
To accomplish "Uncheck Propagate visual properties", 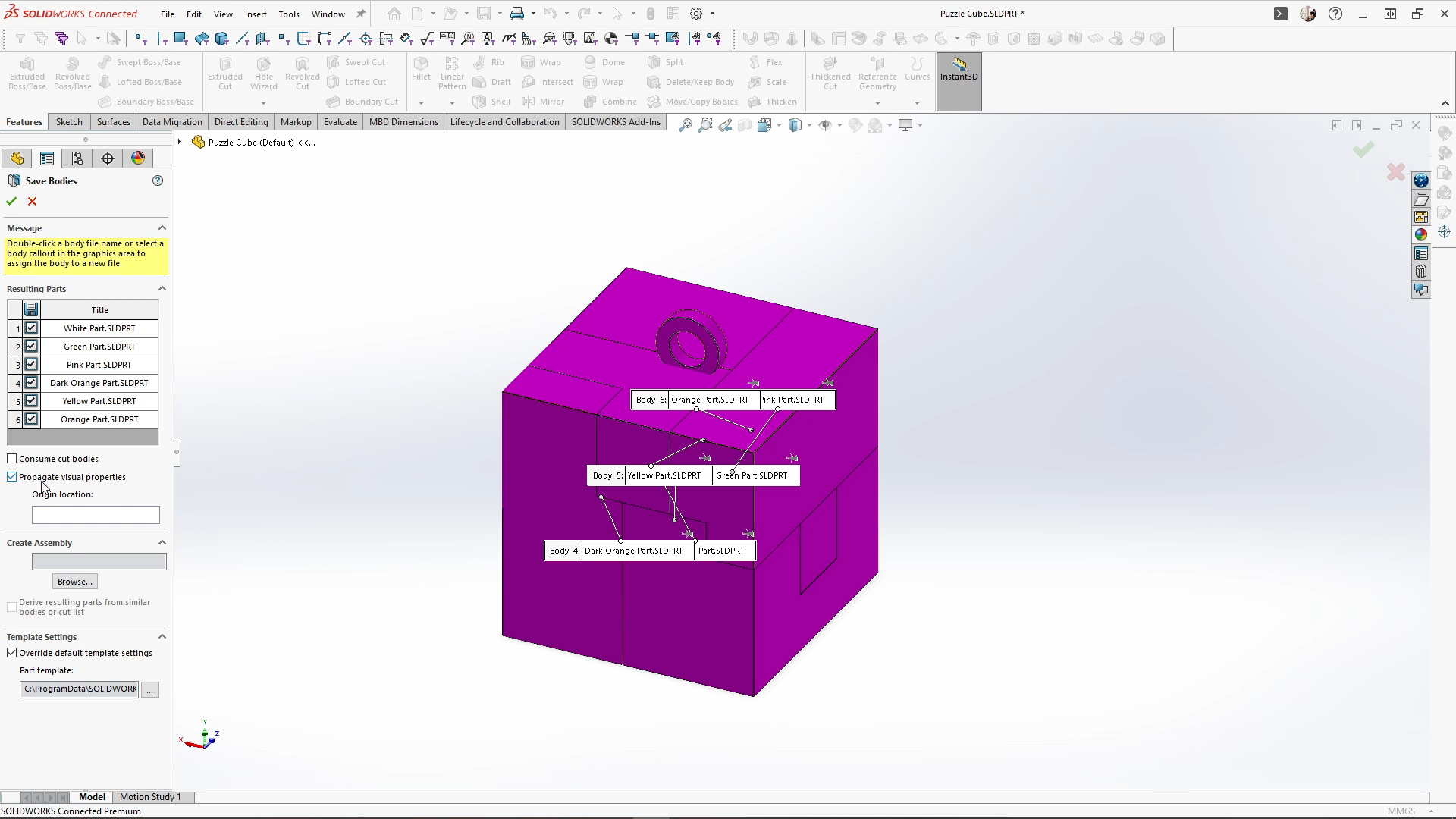I will (x=12, y=477).
